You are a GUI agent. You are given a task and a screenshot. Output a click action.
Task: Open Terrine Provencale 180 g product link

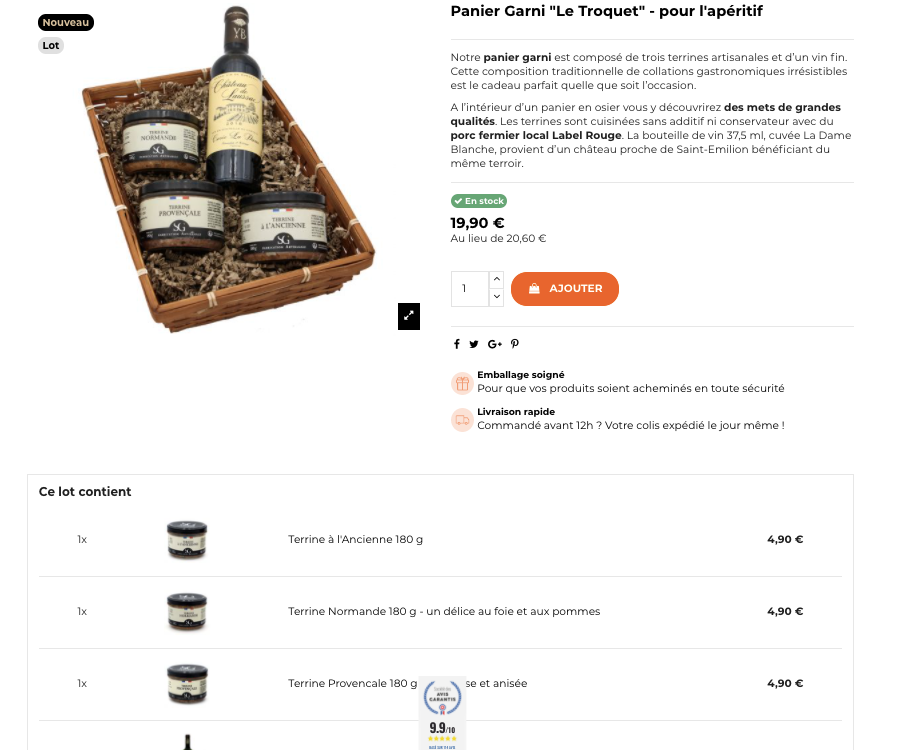tap(408, 683)
